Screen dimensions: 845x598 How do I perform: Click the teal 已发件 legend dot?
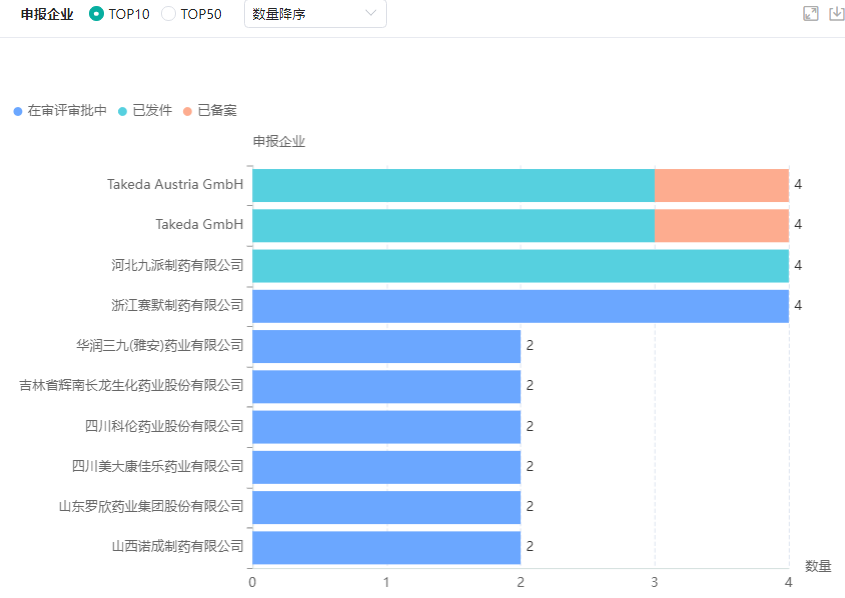(x=123, y=111)
